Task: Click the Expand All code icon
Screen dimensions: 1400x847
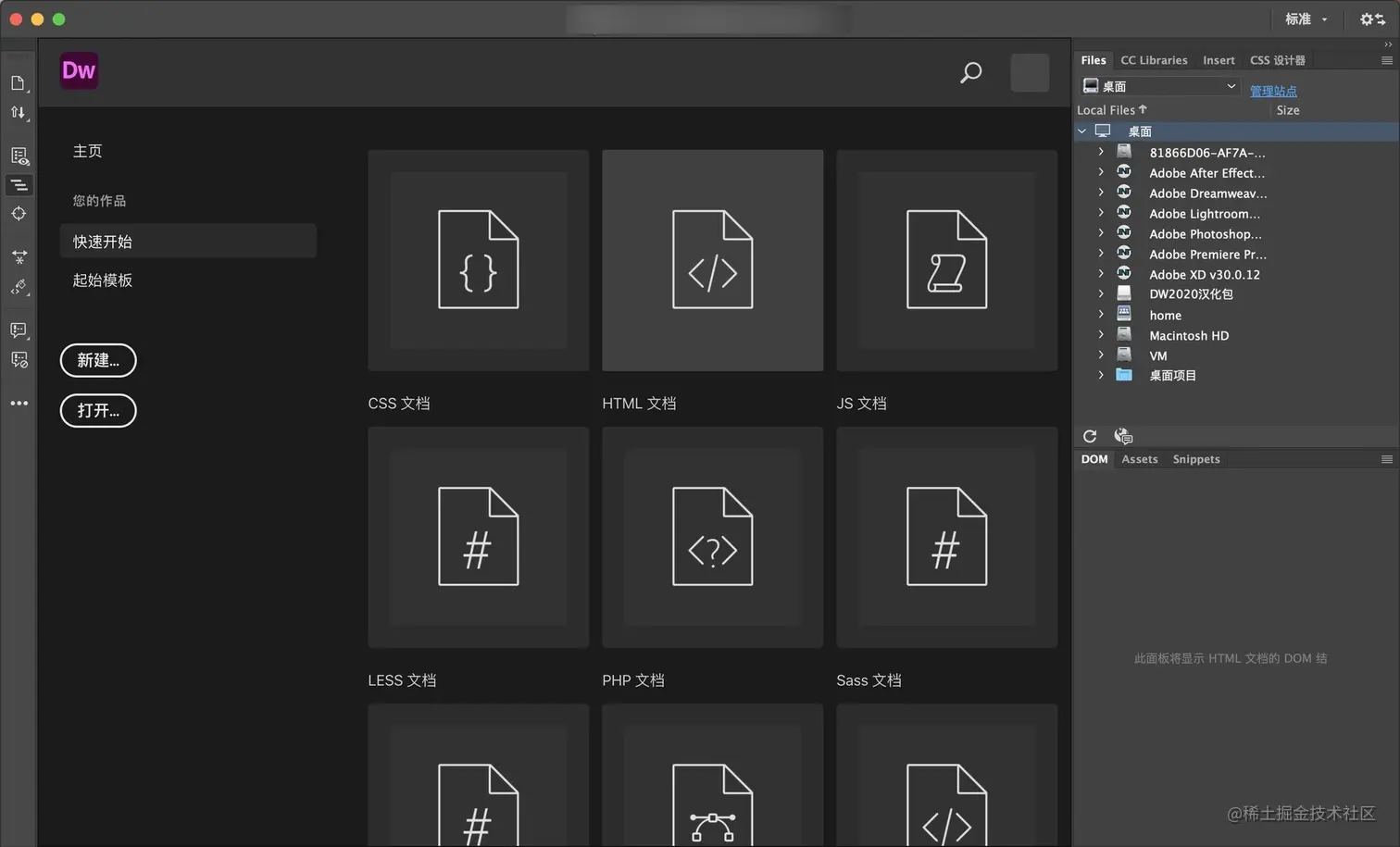Action: click(x=19, y=256)
